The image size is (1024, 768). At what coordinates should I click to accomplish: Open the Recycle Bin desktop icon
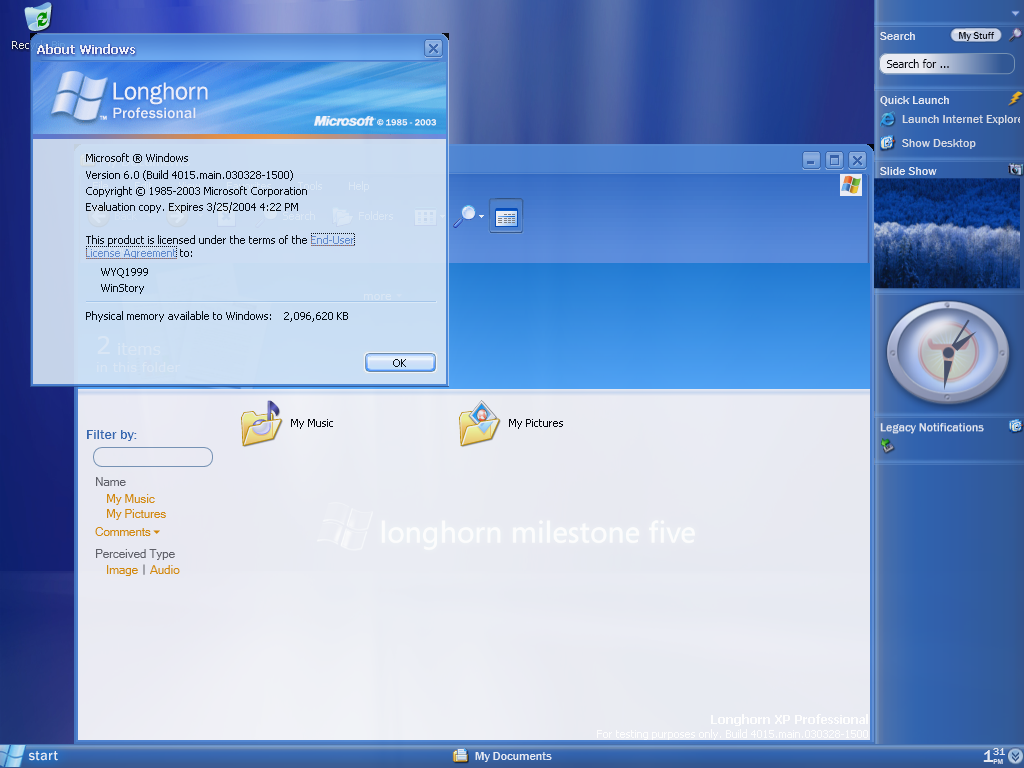pos(39,18)
